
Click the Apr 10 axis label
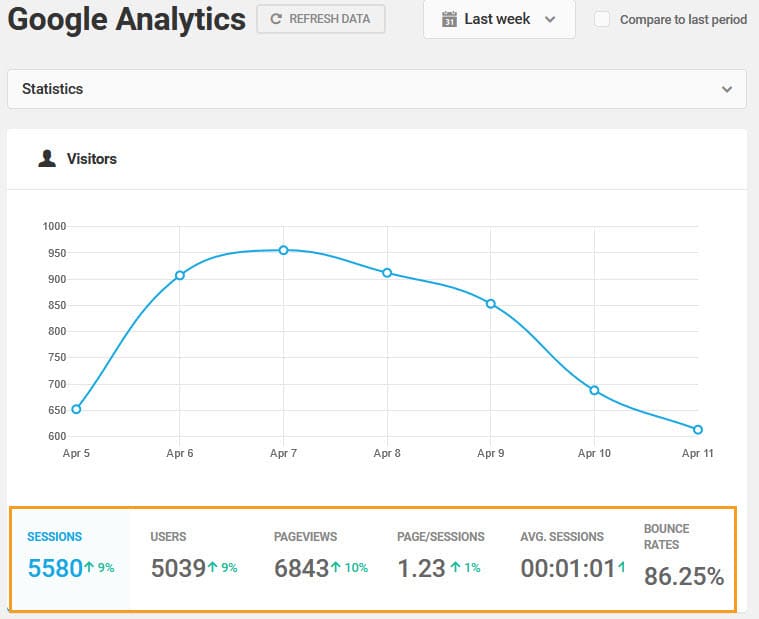point(594,453)
